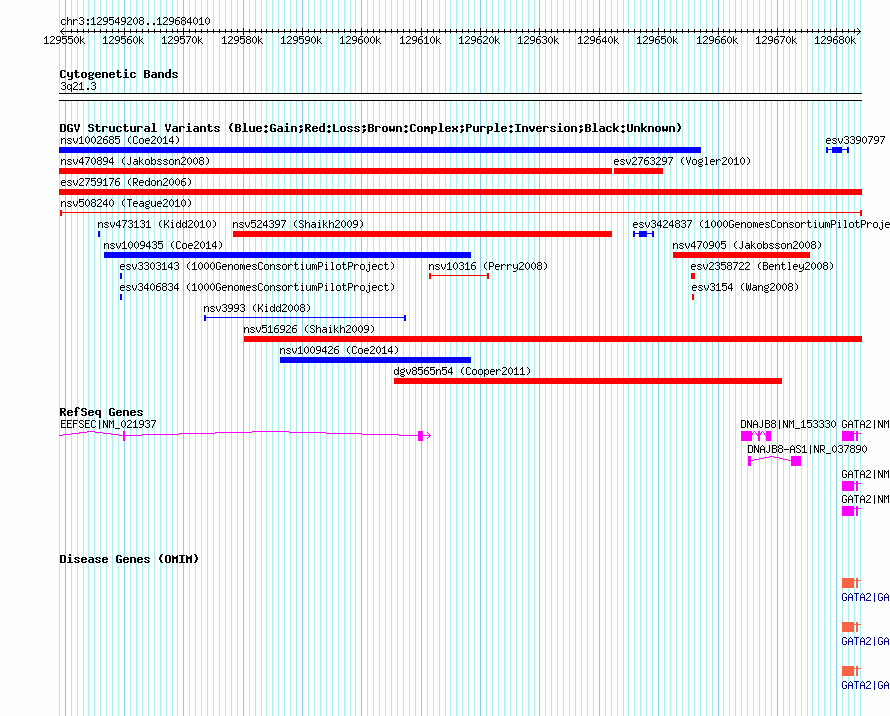The width and height of the screenshot is (890, 716).
Task: Open the nsv524397 (Shaikh2009) red bar
Action: point(422,234)
